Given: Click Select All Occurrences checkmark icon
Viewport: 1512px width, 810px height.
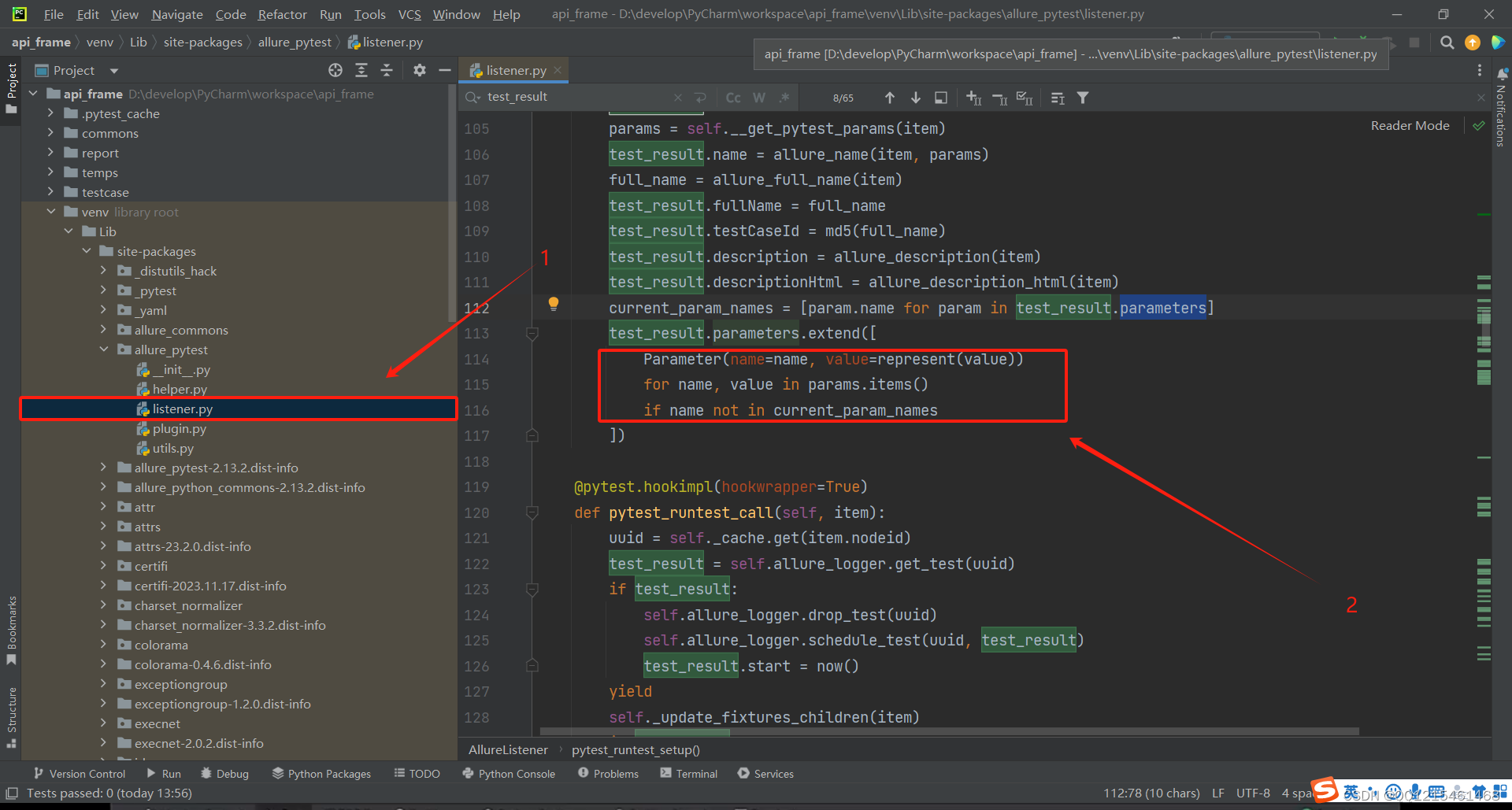Looking at the screenshot, I should 1025,98.
